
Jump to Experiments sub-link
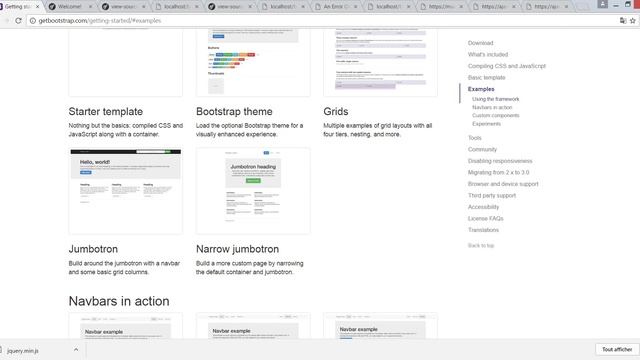pos(486,124)
